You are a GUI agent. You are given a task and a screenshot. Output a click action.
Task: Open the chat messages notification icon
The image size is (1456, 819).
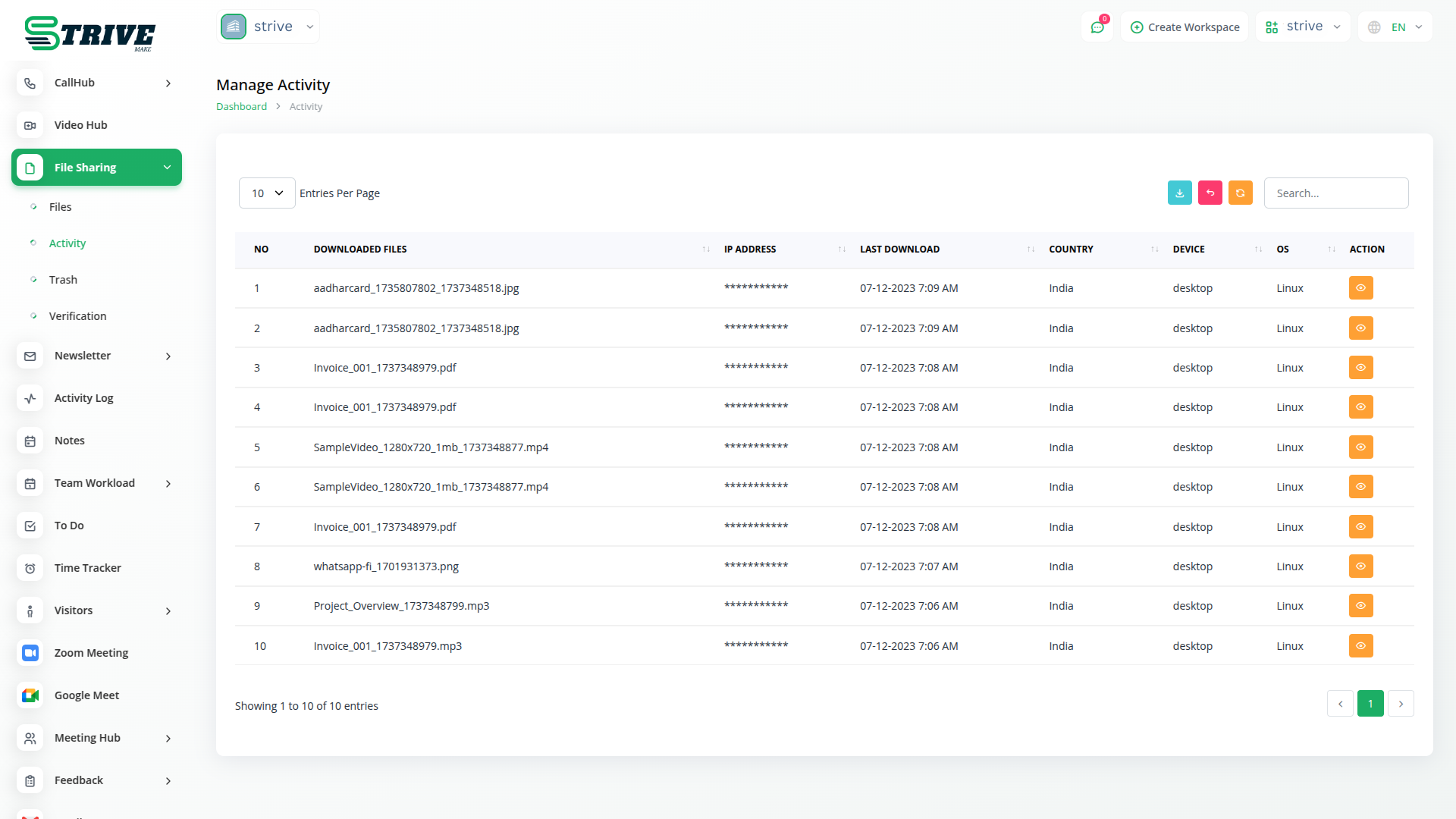coord(1097,27)
